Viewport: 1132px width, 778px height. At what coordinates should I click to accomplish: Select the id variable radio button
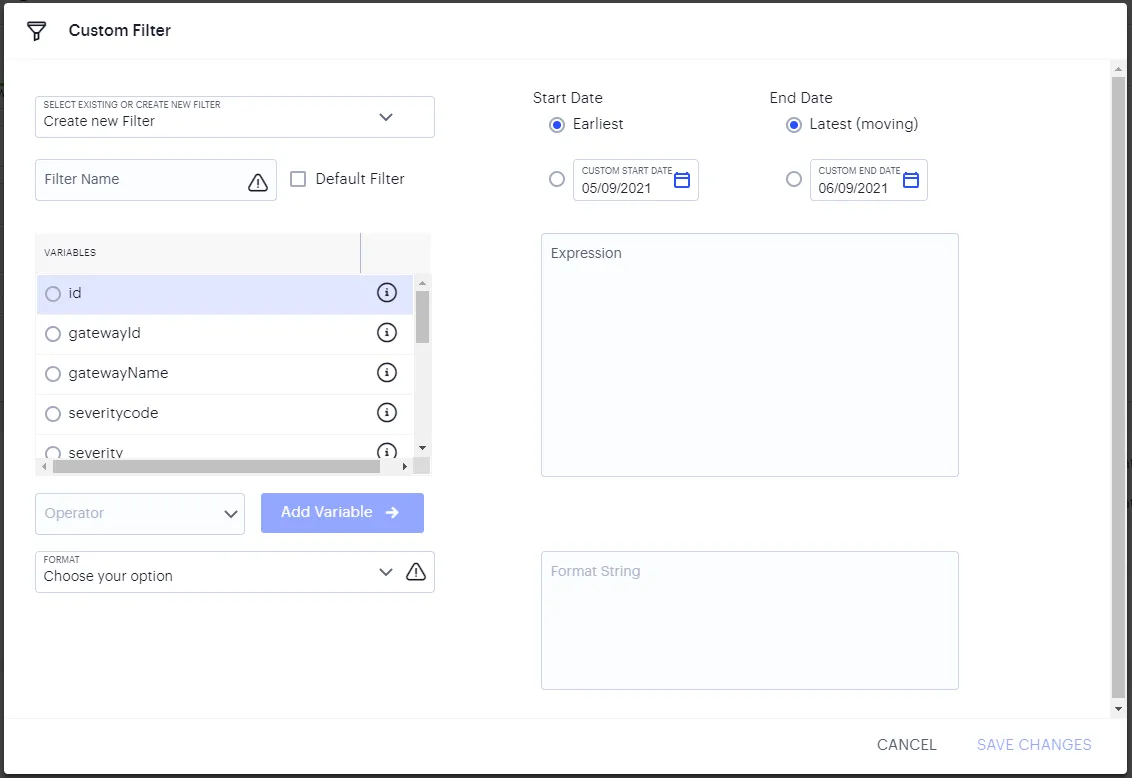coord(53,294)
